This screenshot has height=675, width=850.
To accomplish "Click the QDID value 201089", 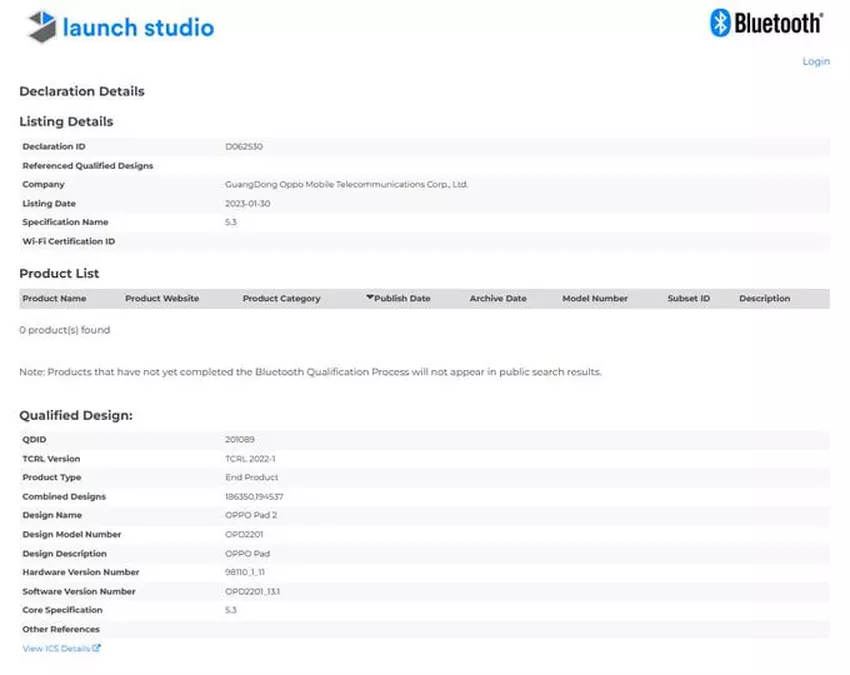I will coord(240,439).
